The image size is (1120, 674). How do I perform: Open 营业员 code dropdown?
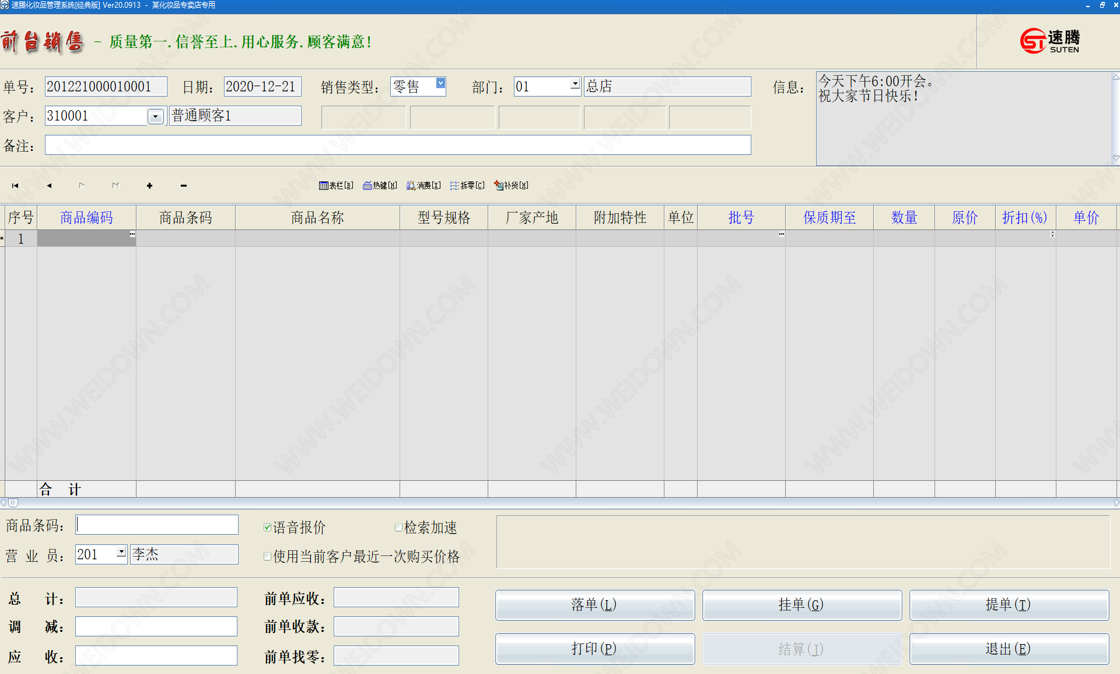tap(121, 552)
